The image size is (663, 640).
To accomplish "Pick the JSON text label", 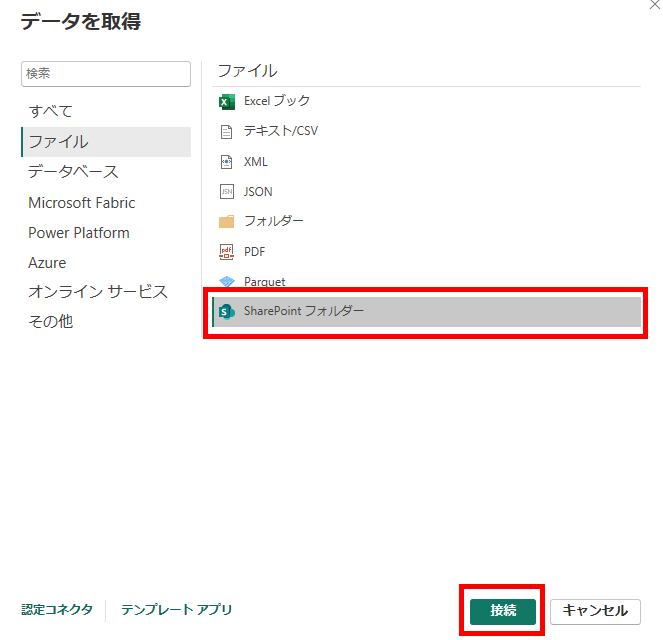I will point(258,192).
